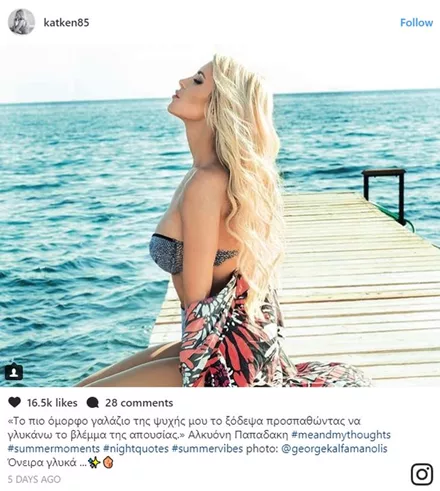Show tagged people icon on photo
440x491 pixels.
coord(14,372)
